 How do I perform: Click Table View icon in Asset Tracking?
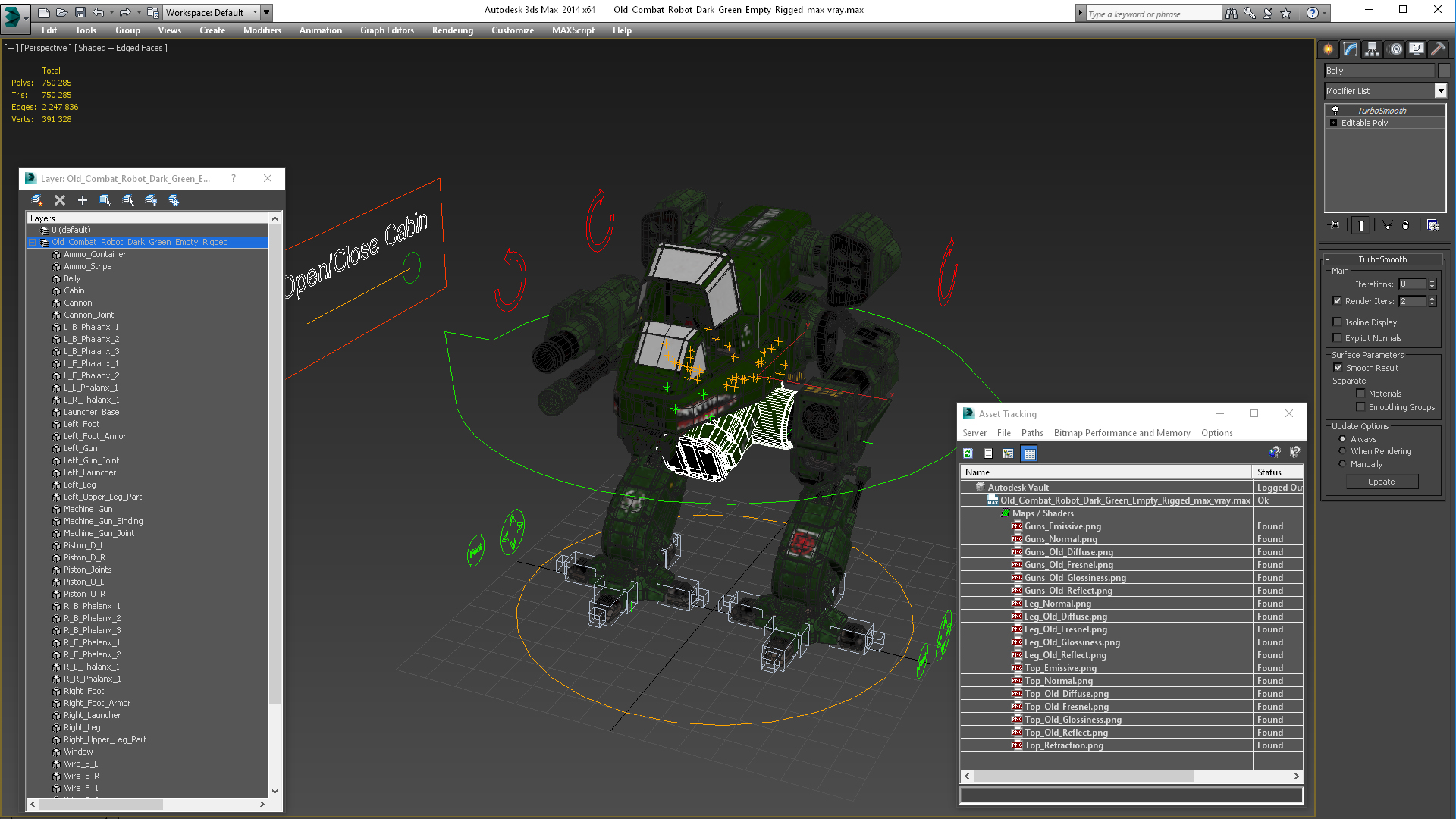(x=1029, y=453)
